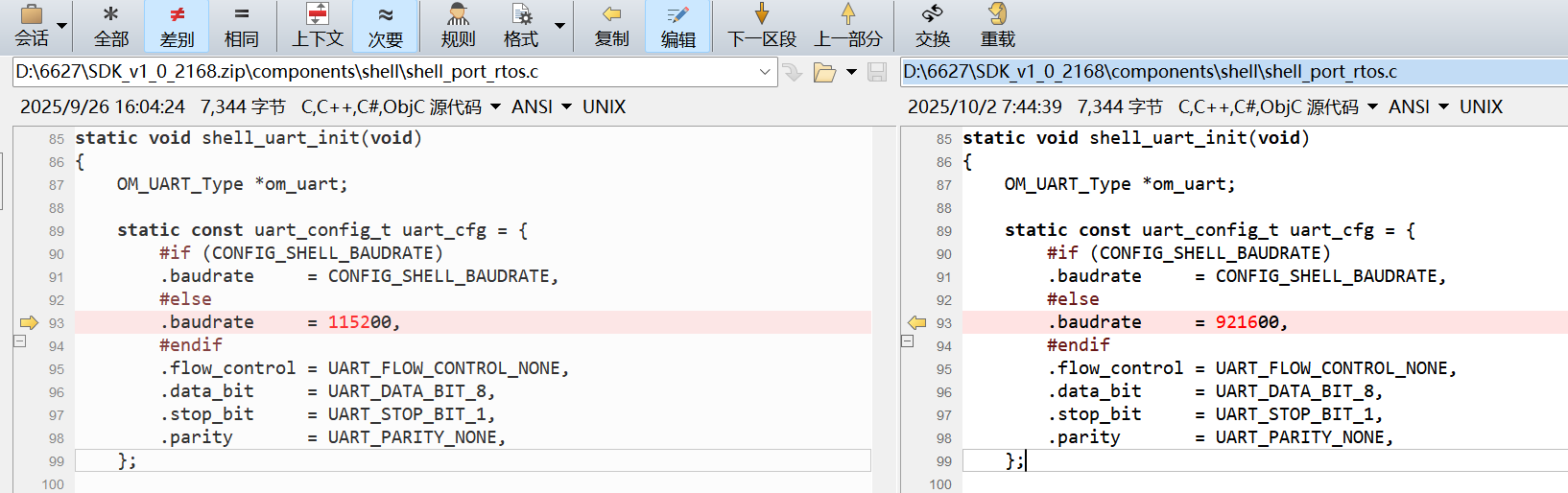Click the 复制 (Copy) arrow icon
1568x493 pixels.
click(611, 25)
